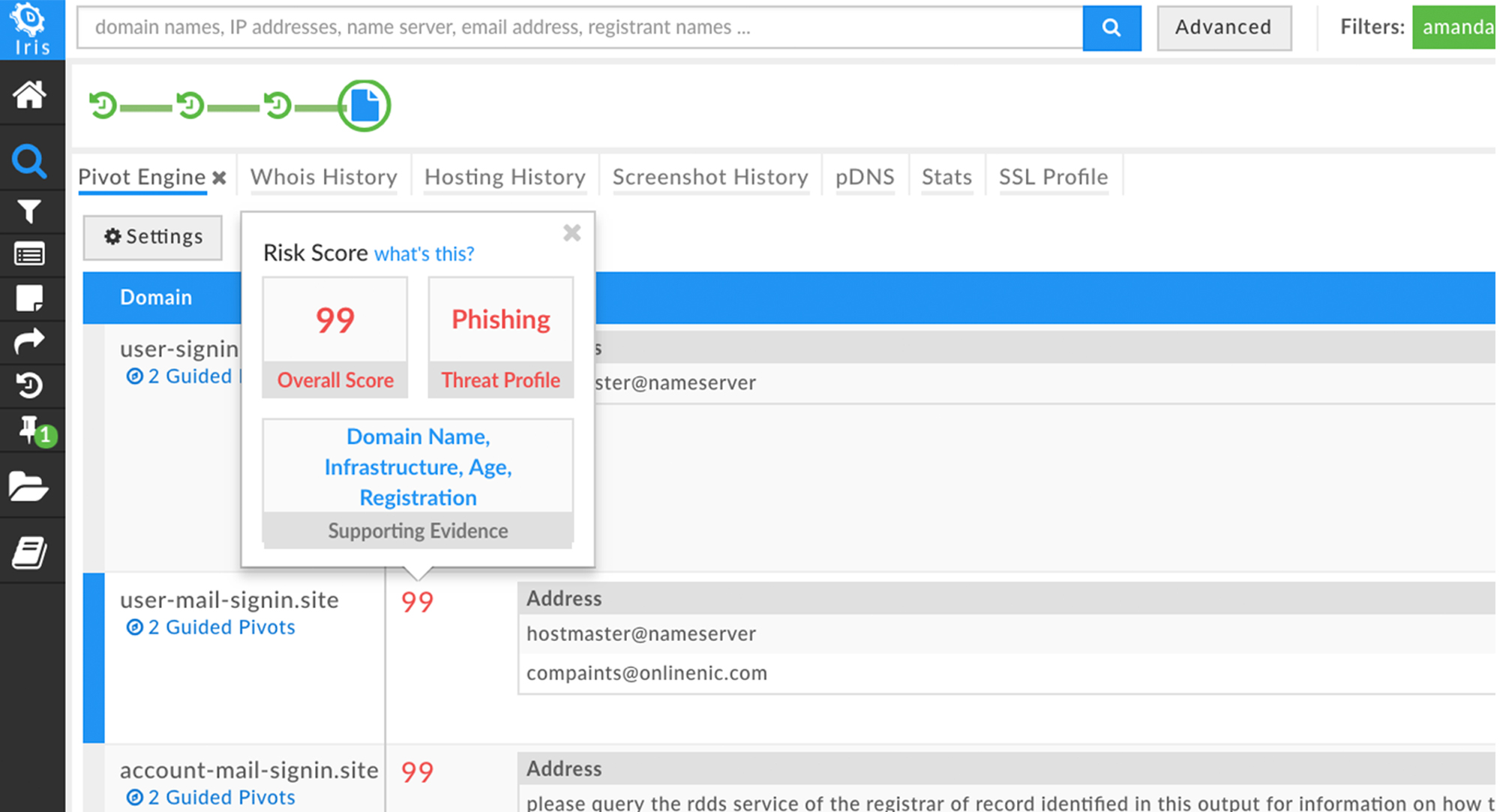Viewport: 1500px width, 812px height.
Task: Open the what's this link in Risk Score popup
Action: click(x=424, y=253)
